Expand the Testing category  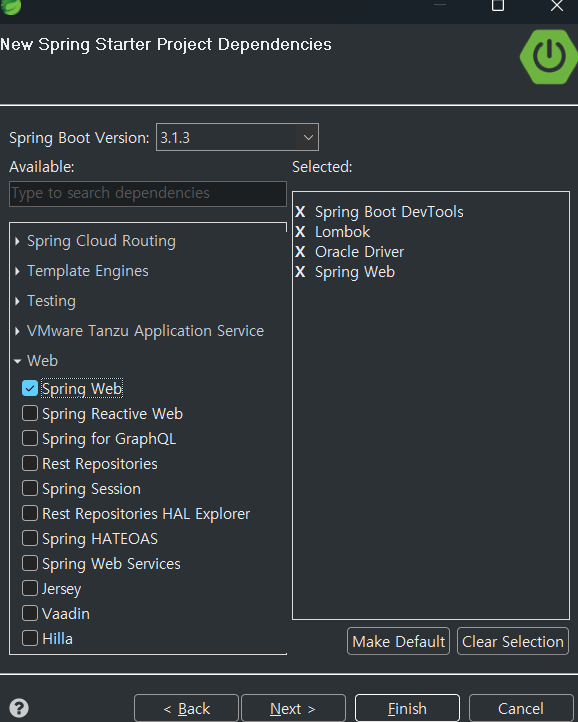pyautogui.click(x=18, y=301)
